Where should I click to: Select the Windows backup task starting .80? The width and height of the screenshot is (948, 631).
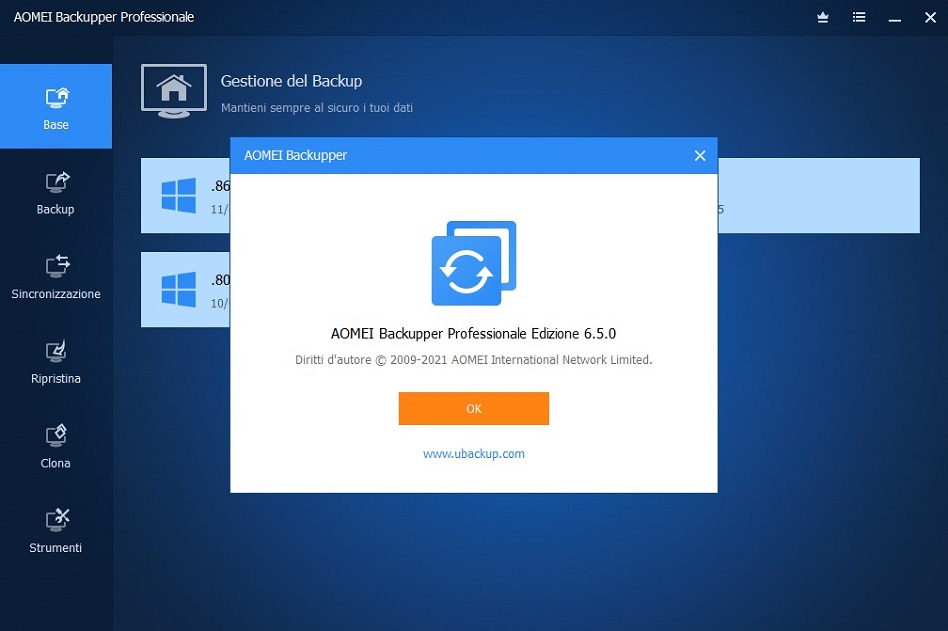(x=185, y=290)
